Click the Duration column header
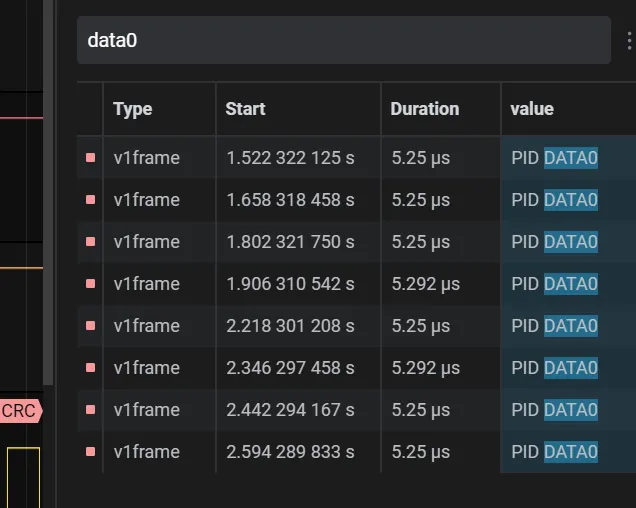The height and width of the screenshot is (508, 636). (424, 109)
